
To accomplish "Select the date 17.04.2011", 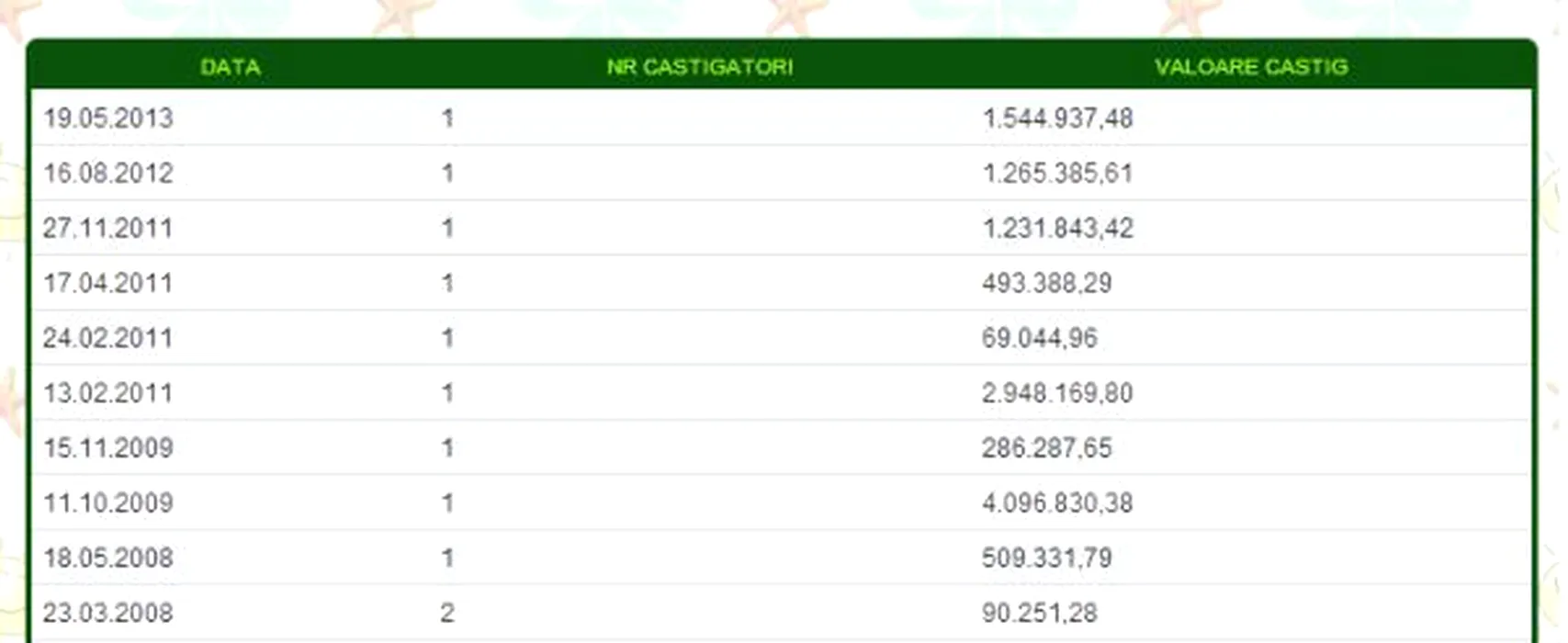I will tap(108, 283).
